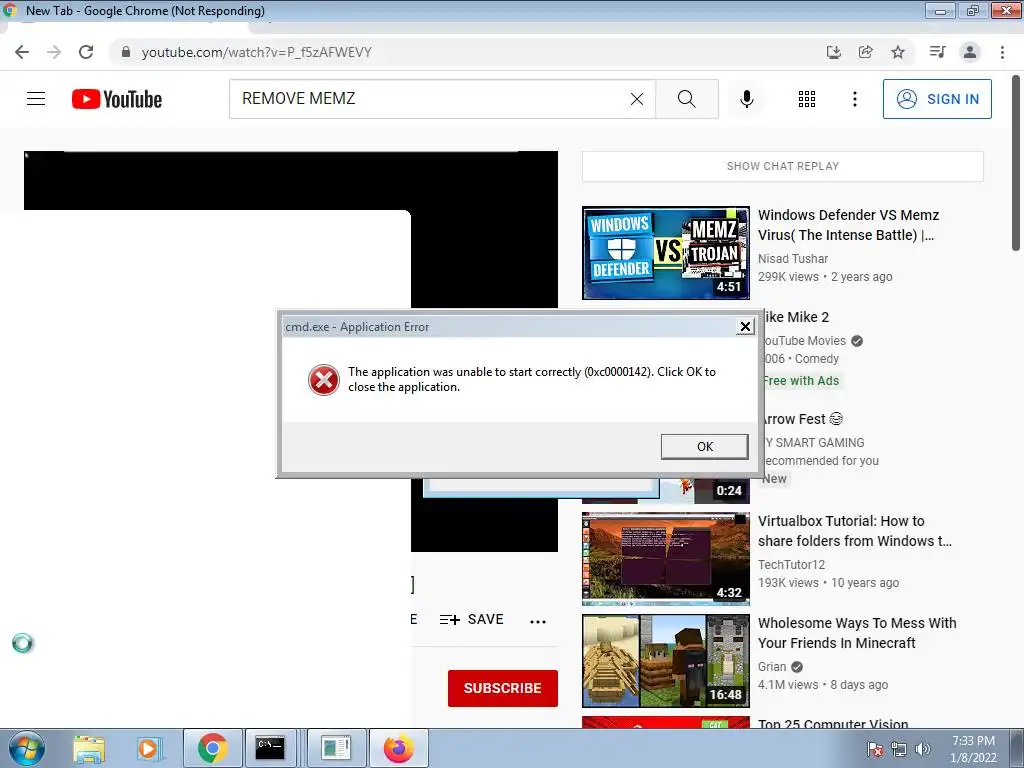Viewport: 1024px width, 768px height.
Task: Reload the page with the refresh icon
Action: [86, 52]
